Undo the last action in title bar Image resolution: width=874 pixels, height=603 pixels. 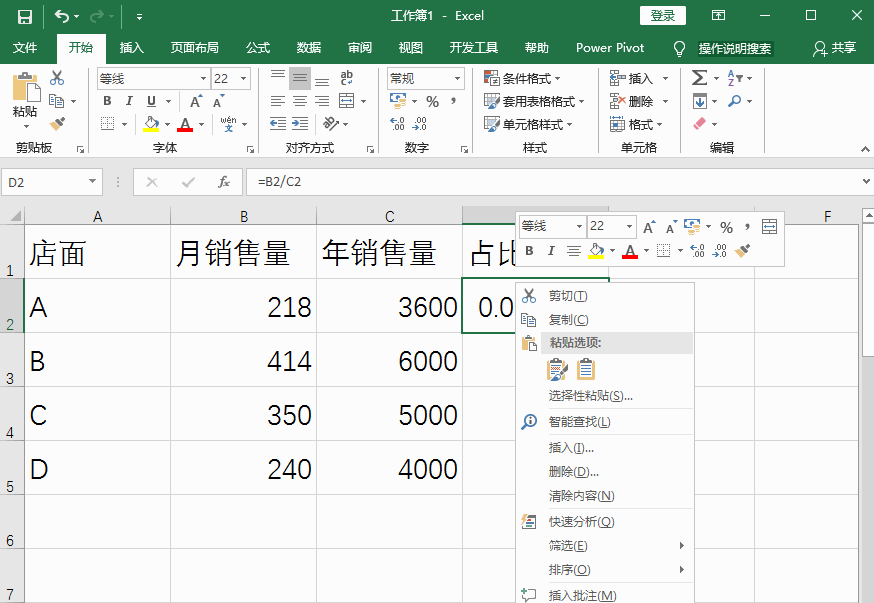click(x=61, y=17)
